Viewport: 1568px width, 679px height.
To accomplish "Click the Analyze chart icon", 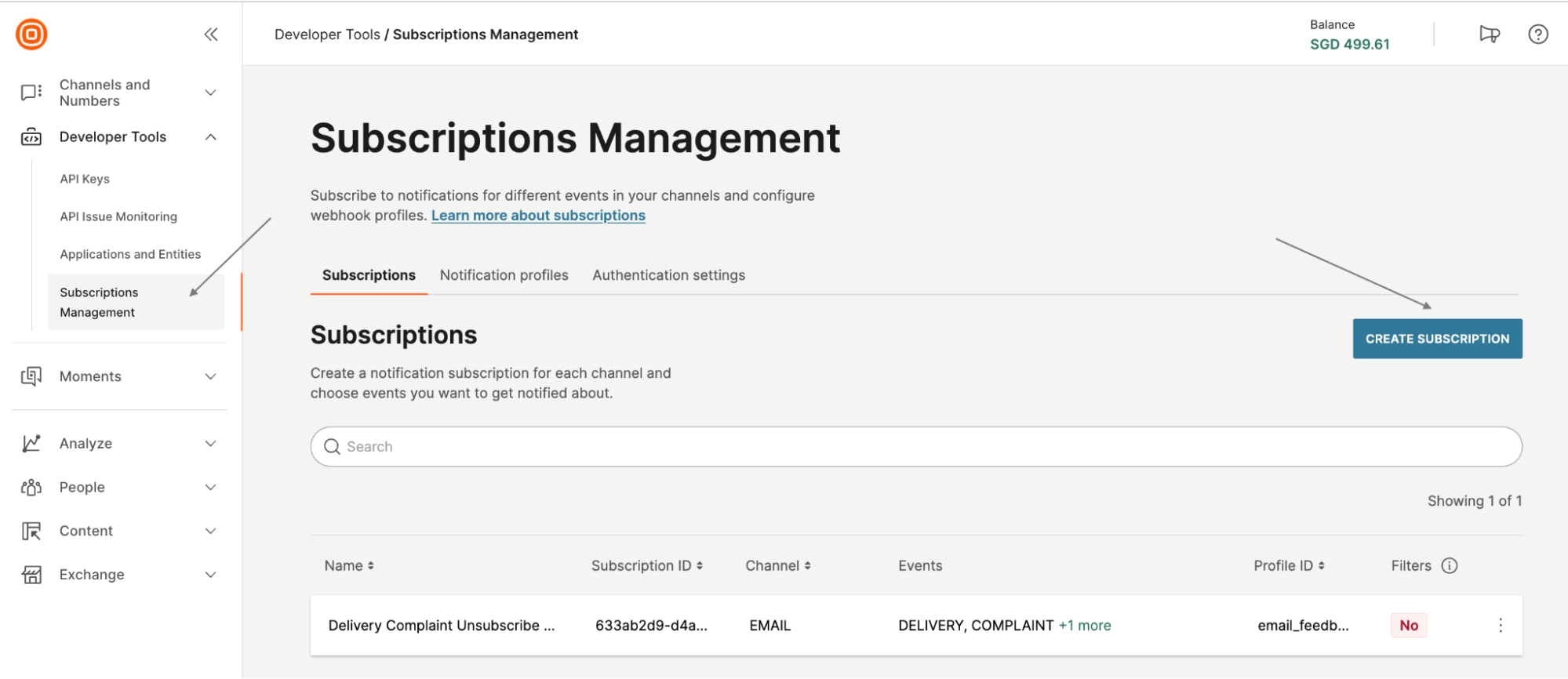I will 31,444.
